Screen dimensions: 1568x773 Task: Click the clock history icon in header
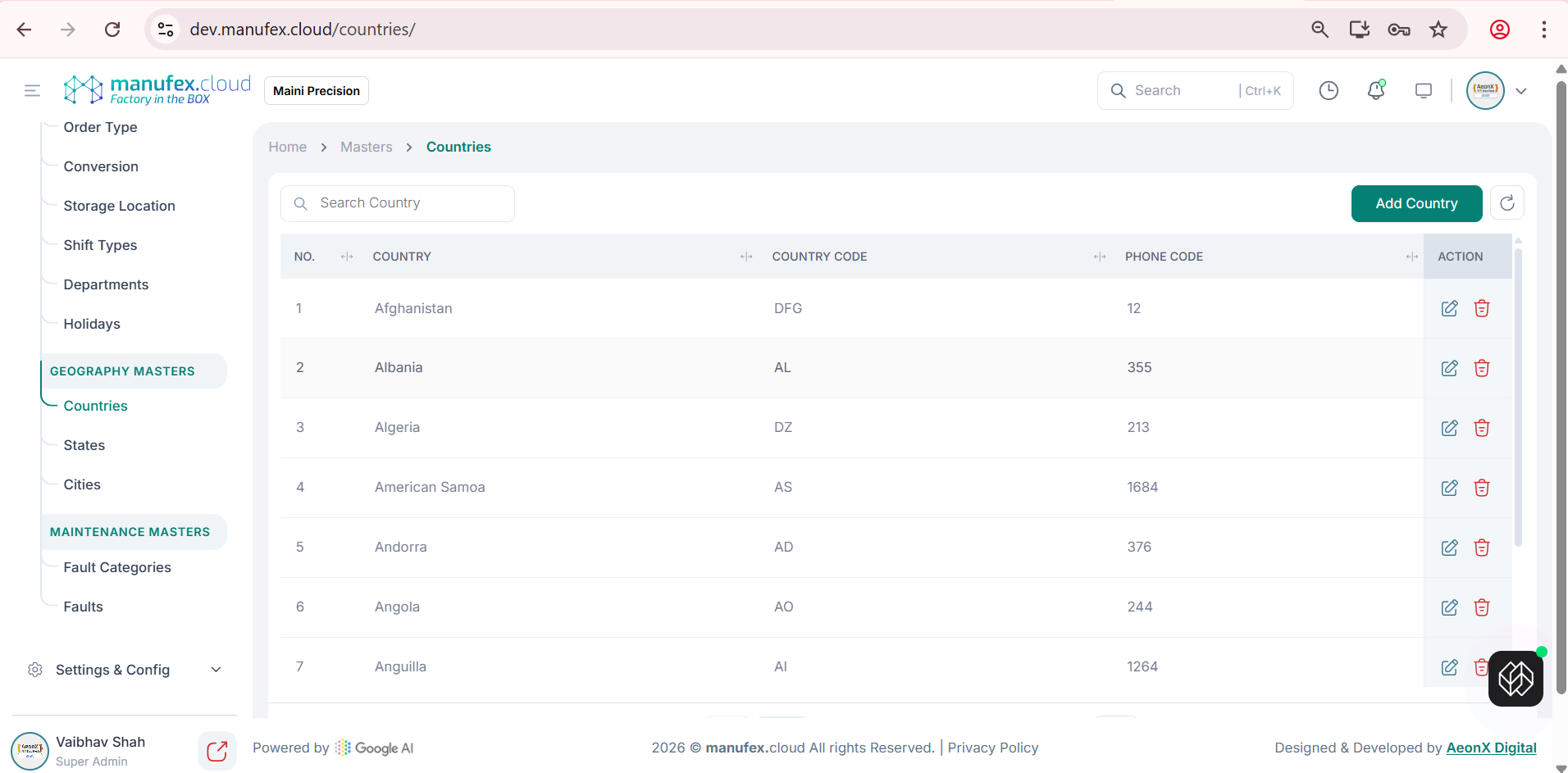coord(1329,91)
